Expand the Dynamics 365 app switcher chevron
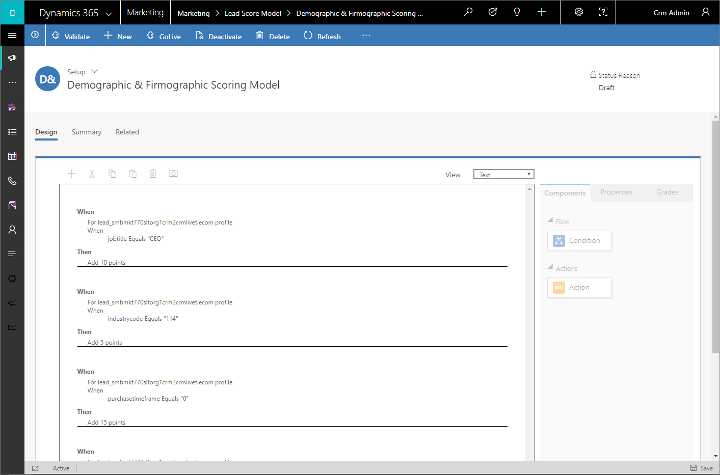The image size is (720, 475). [109, 13]
